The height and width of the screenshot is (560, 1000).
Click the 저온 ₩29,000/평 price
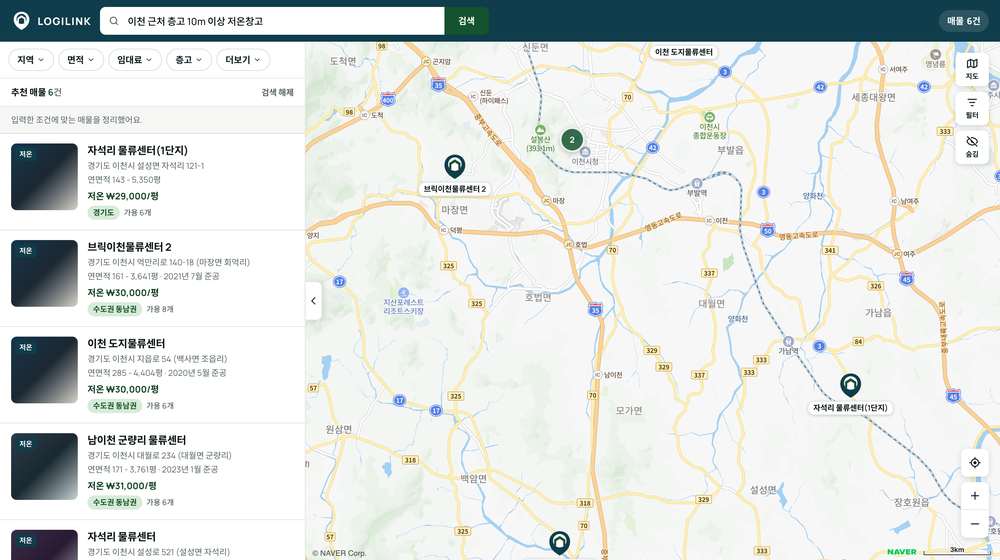pyautogui.click(x=123, y=196)
